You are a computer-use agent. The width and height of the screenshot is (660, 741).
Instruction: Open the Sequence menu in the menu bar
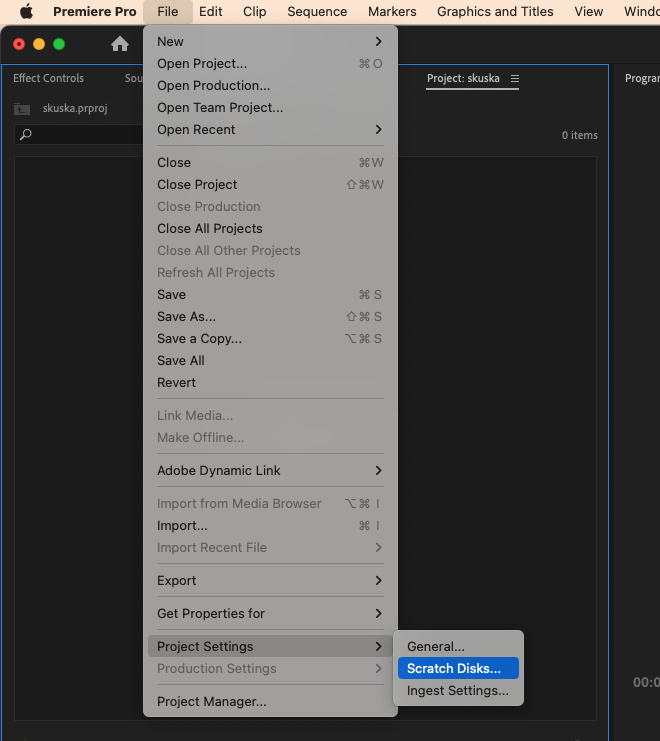tap(317, 12)
